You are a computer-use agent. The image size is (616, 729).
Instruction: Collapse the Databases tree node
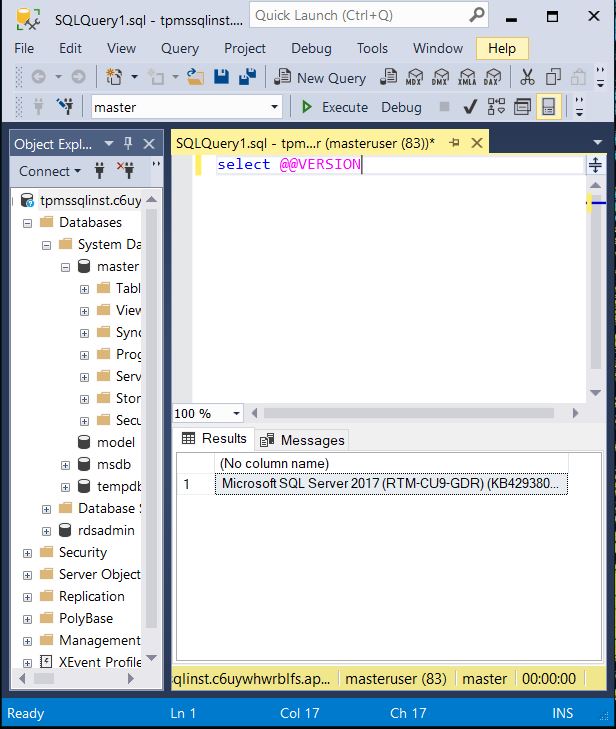pyautogui.click(x=27, y=223)
